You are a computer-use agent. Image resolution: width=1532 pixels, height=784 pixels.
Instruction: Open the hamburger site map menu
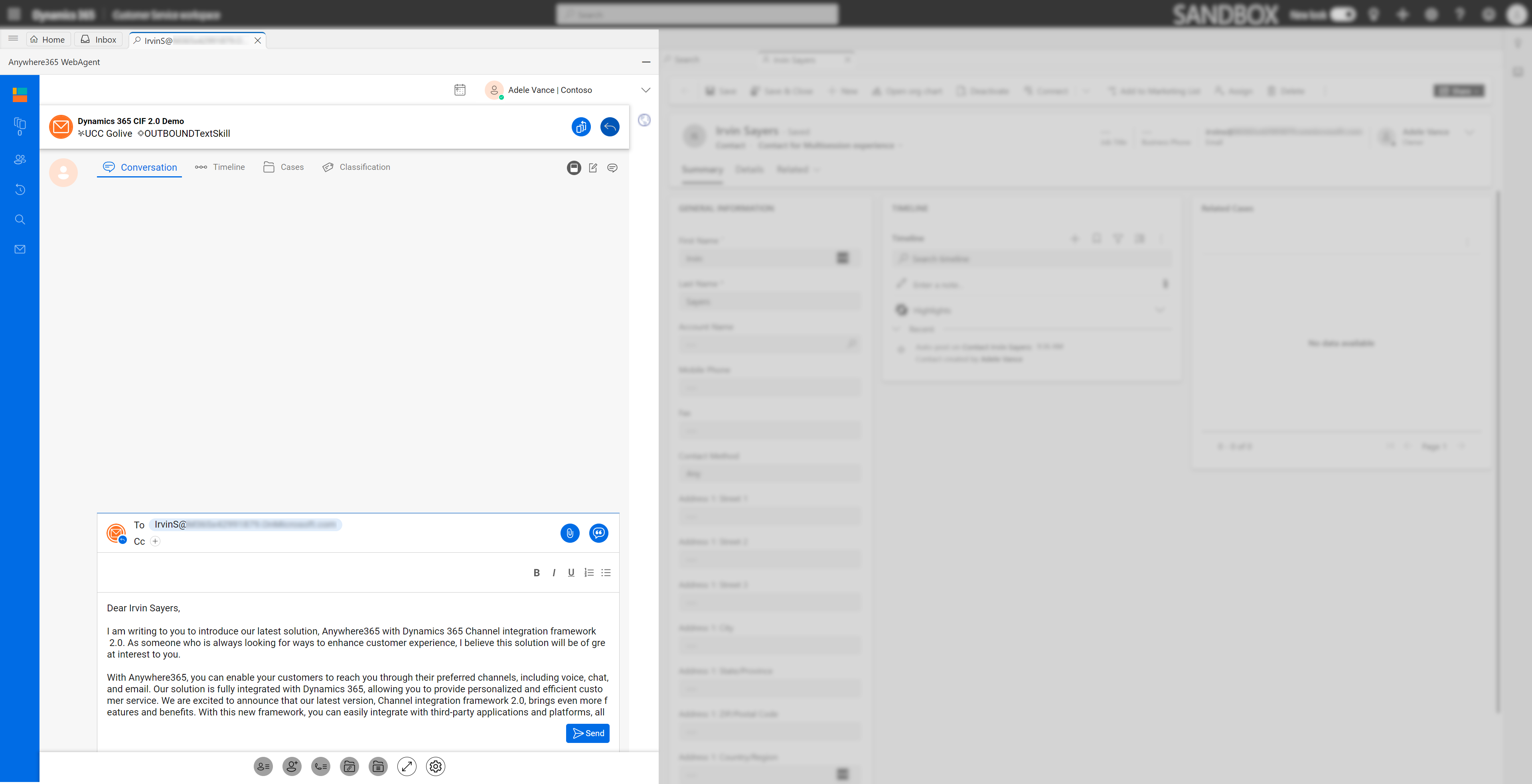pyautogui.click(x=13, y=39)
